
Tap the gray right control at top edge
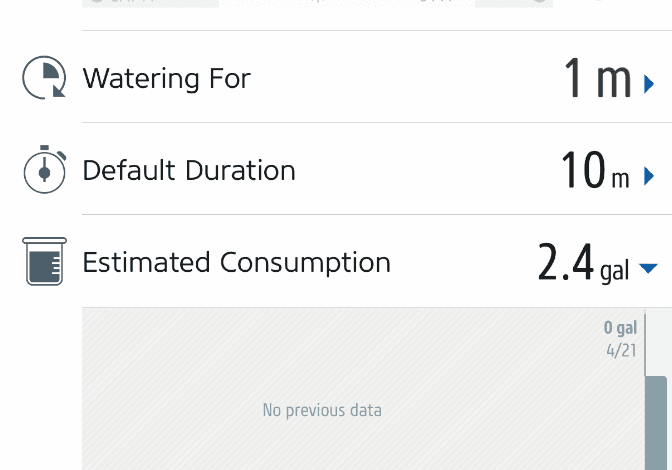pyautogui.click(x=514, y=3)
